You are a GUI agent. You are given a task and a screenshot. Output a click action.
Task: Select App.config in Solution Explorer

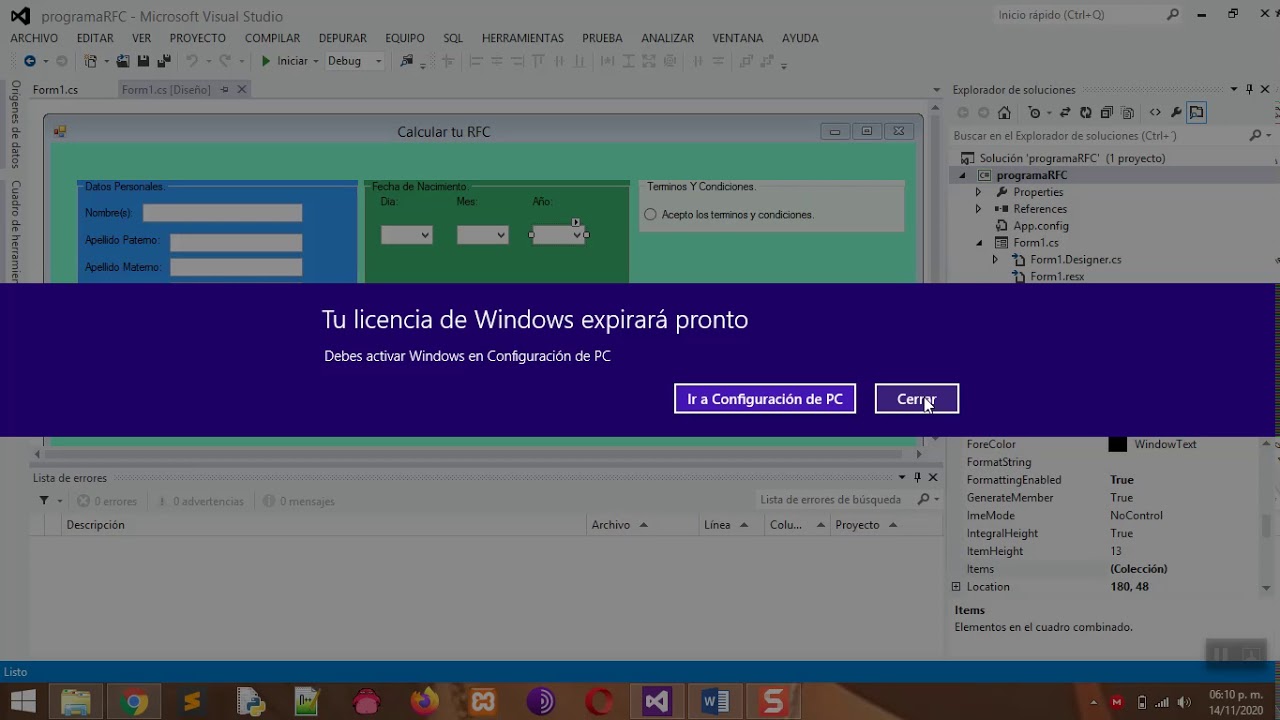[x=1040, y=226]
